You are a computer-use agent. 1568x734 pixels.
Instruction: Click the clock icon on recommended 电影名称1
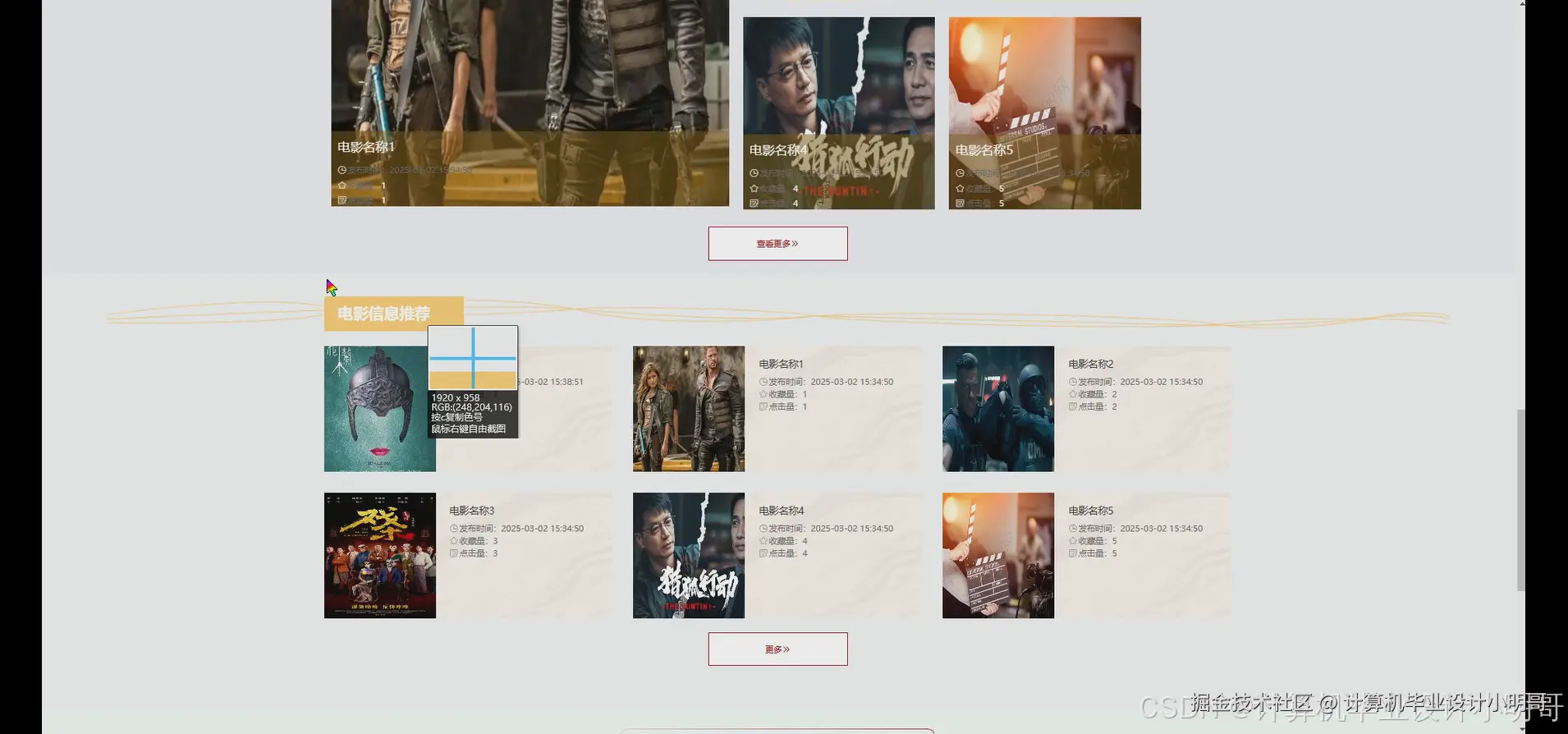[763, 382]
